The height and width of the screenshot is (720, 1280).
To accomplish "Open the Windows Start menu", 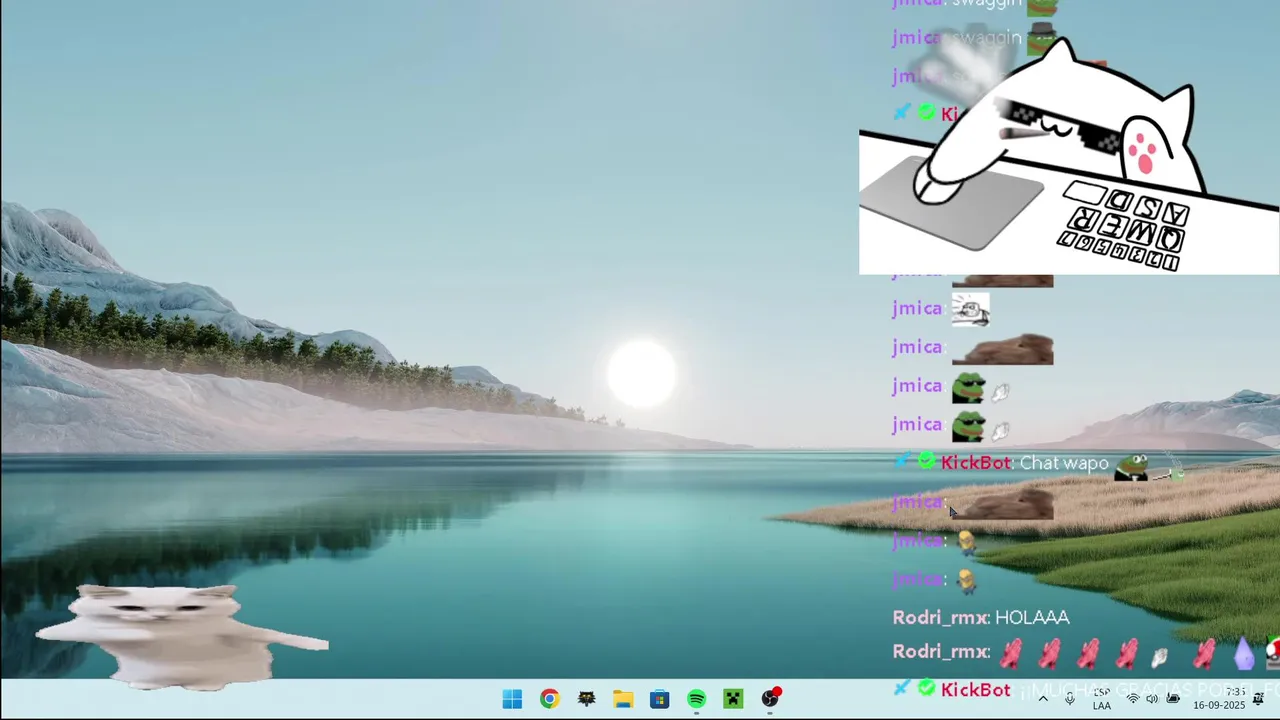I will click(512, 699).
